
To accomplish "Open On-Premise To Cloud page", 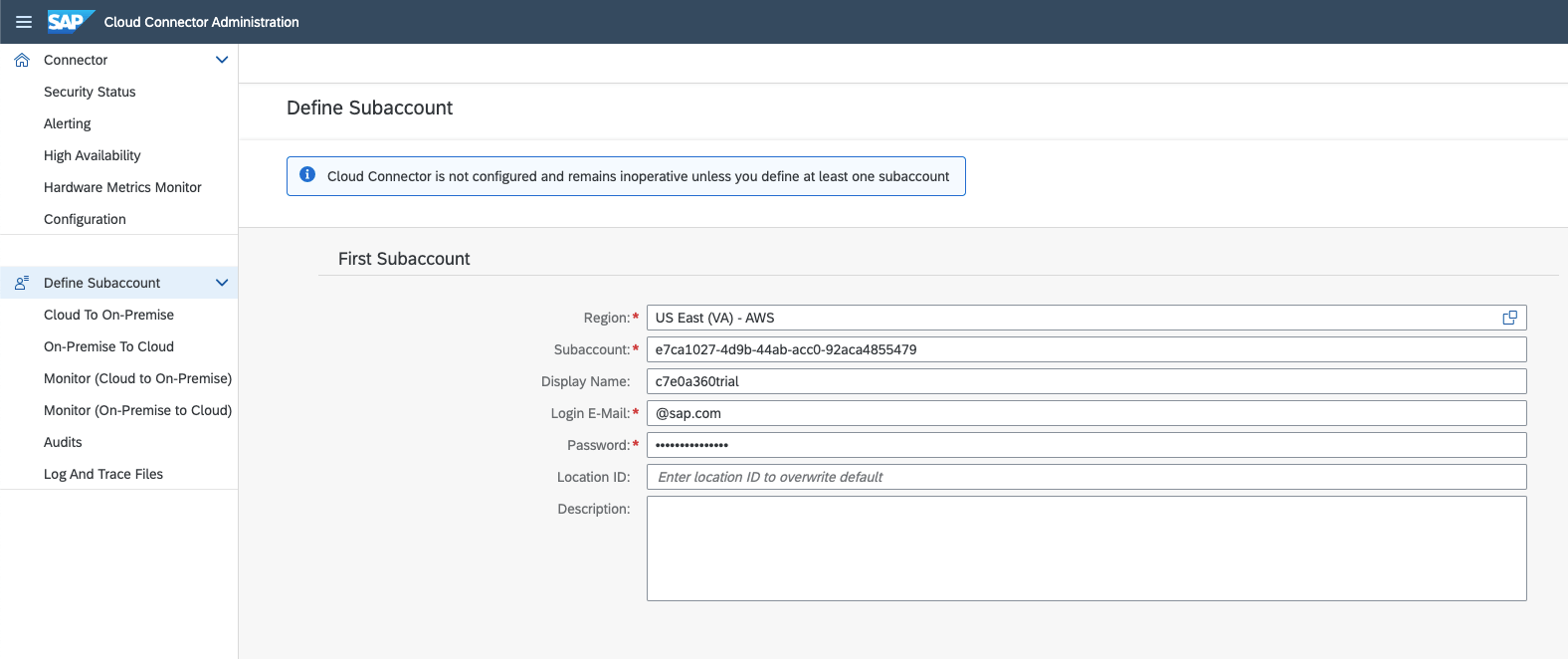I will pos(118,346).
